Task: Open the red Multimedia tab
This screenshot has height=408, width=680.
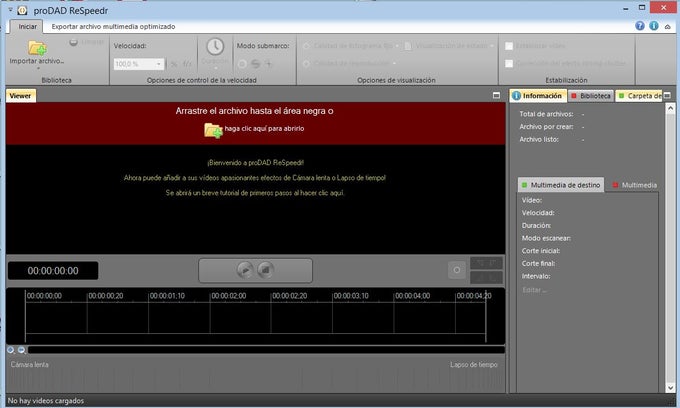Action: [634, 185]
